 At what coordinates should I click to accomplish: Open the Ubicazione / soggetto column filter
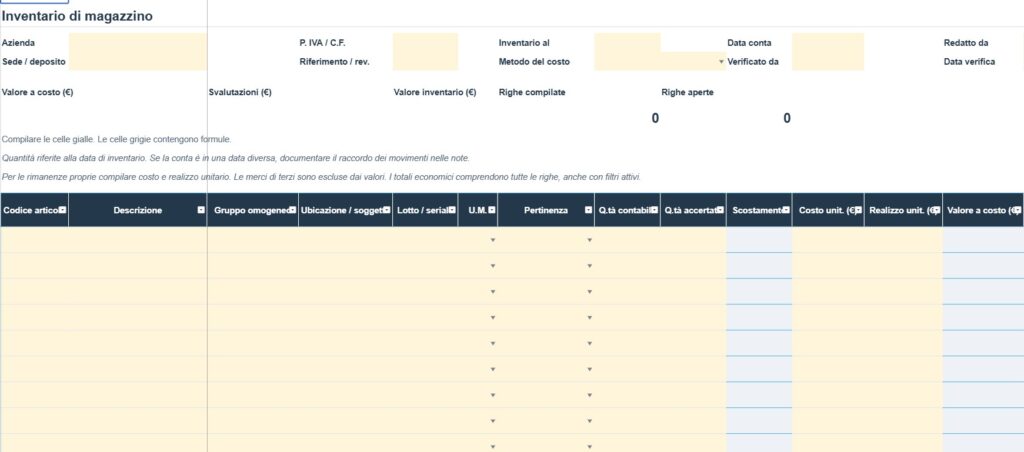tap(387, 210)
